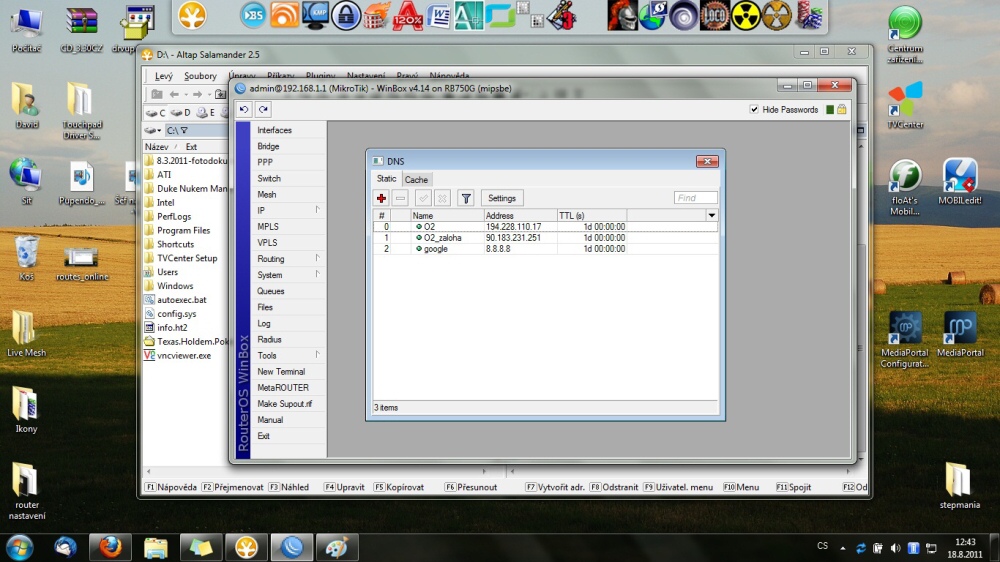This screenshot has height=562, width=1000.
Task: Open Log in WinBox menu
Action: [264, 323]
